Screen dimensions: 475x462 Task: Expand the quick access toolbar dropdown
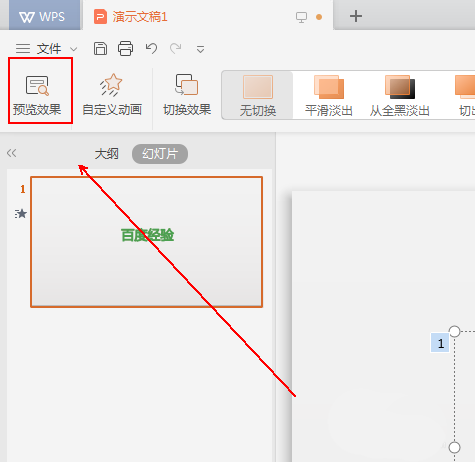pos(200,50)
